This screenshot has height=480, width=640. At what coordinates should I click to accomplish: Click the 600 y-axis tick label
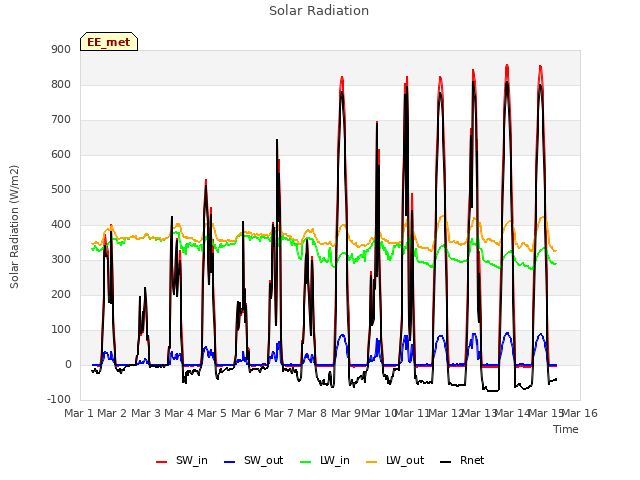click(61, 155)
